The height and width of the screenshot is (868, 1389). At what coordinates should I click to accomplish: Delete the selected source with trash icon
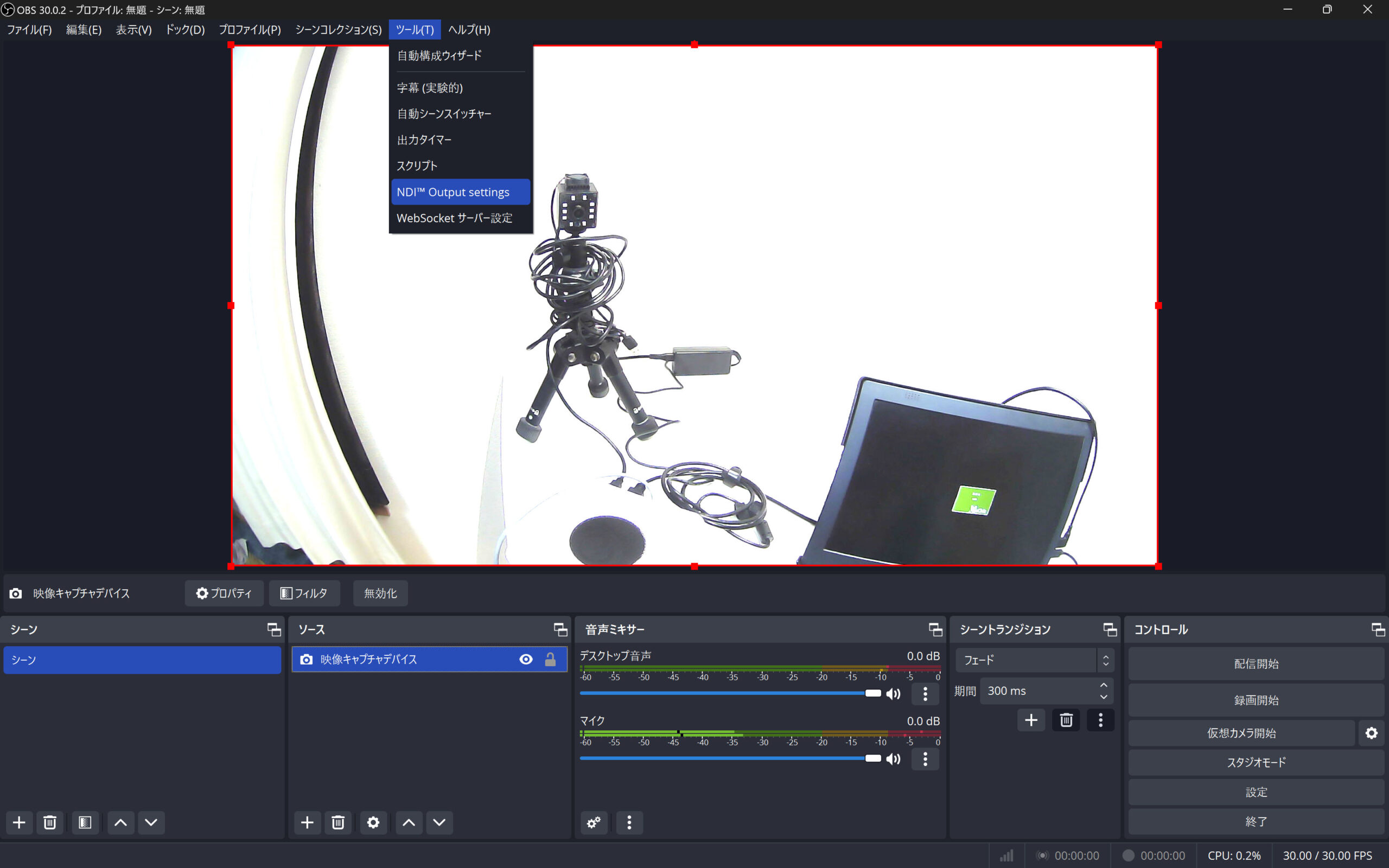tap(338, 822)
